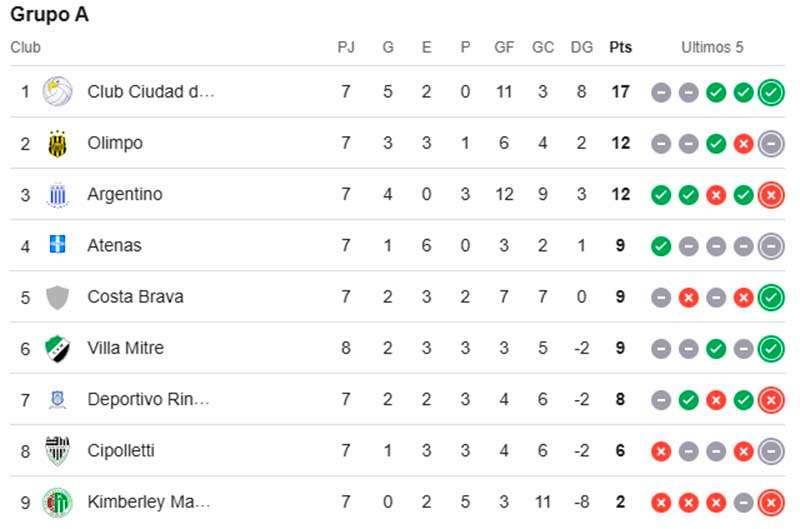This screenshot has height=529, width=800.
Task: Click the Olimpo team crest icon
Action: coord(57,143)
